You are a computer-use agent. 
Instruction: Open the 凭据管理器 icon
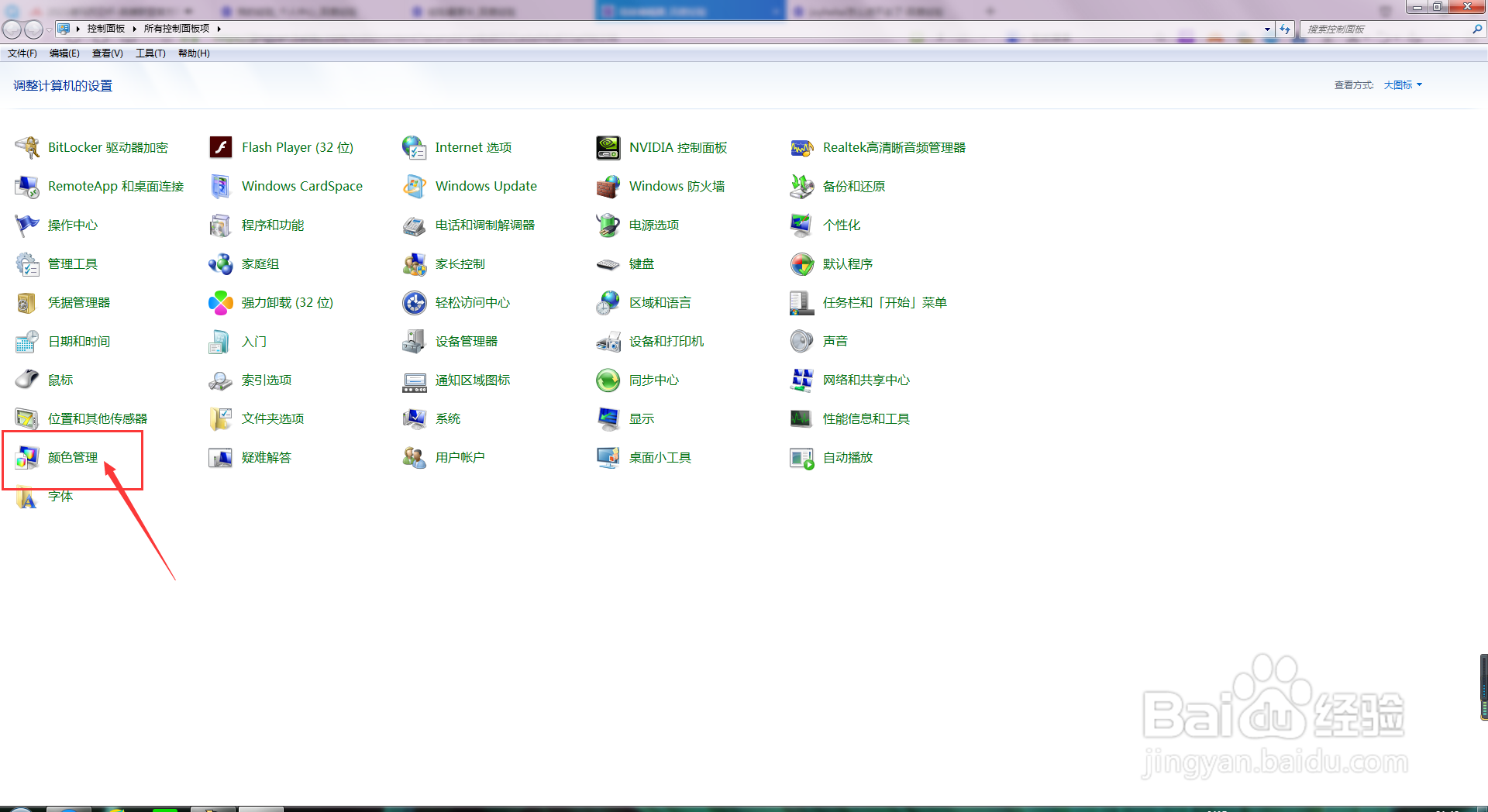[27, 302]
